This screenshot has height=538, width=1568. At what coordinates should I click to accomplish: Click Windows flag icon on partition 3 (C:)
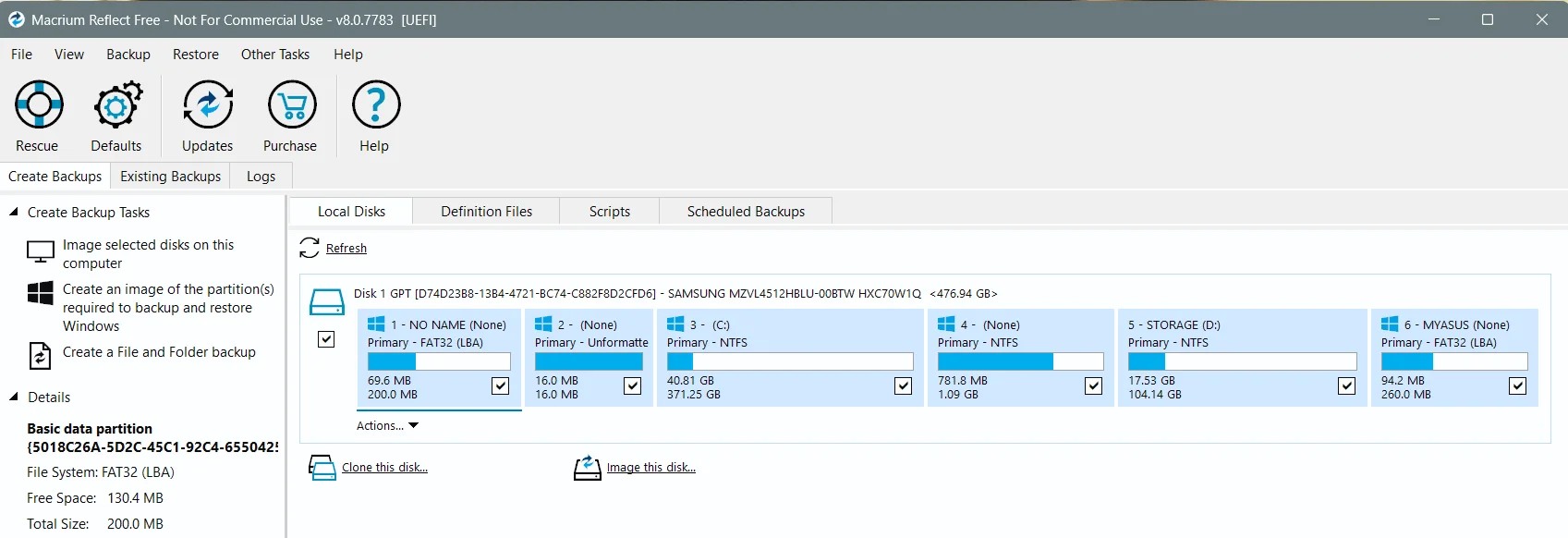[x=675, y=324]
